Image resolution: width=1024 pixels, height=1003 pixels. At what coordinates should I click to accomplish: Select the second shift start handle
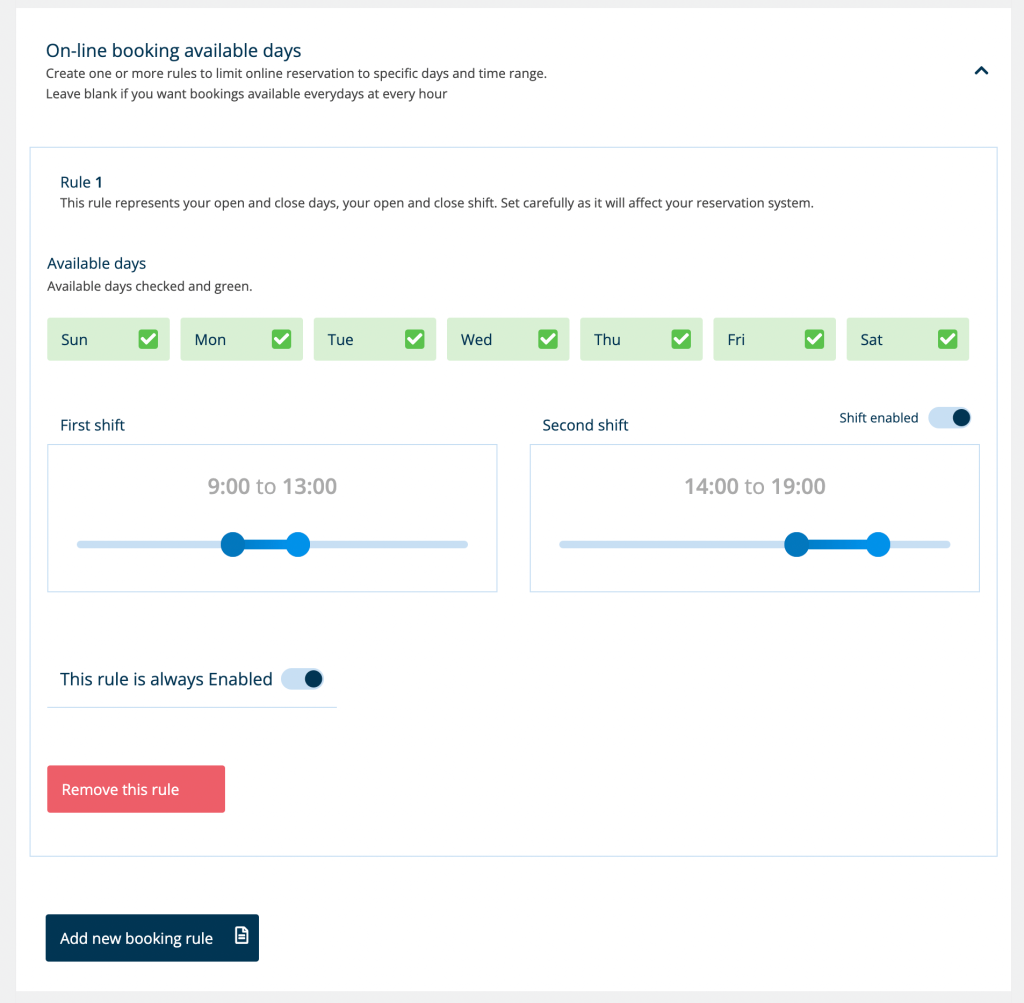click(x=796, y=544)
